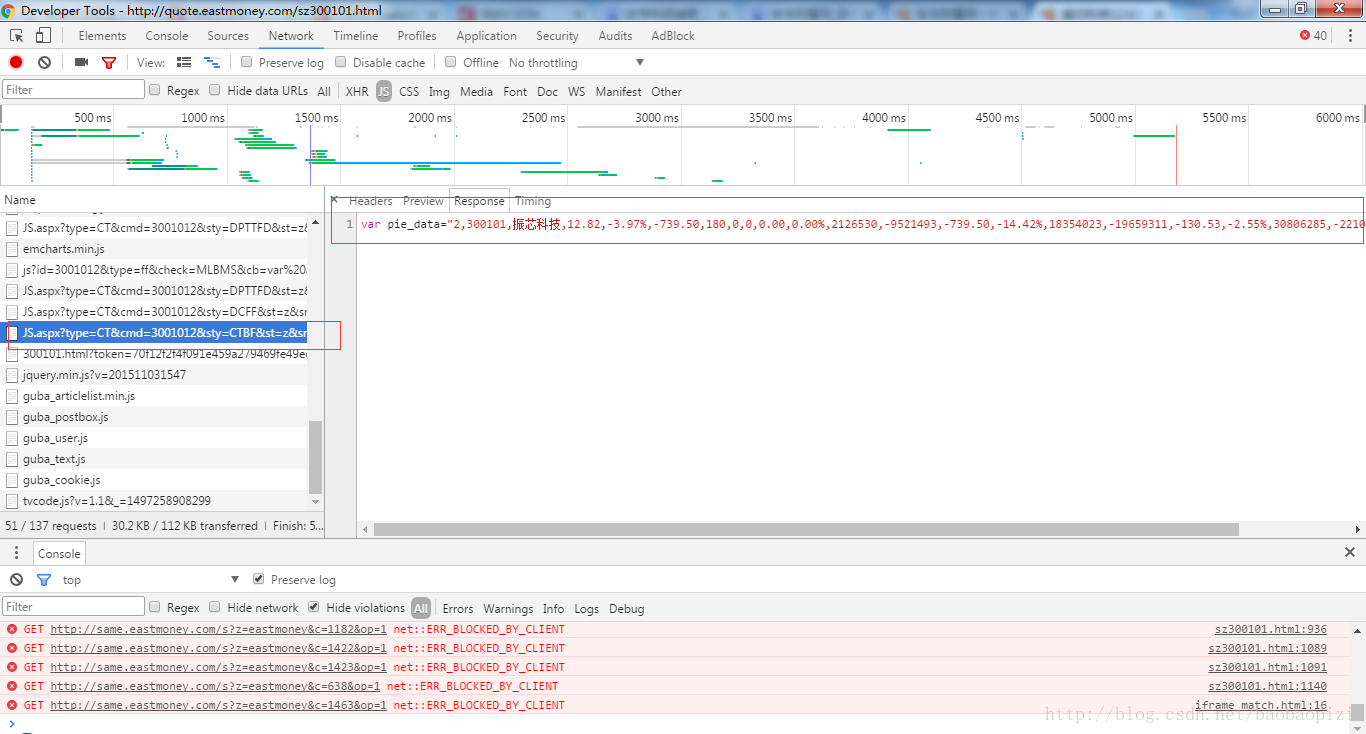The image size is (1366, 734).
Task: Filter network requests by XHR
Action: [357, 91]
